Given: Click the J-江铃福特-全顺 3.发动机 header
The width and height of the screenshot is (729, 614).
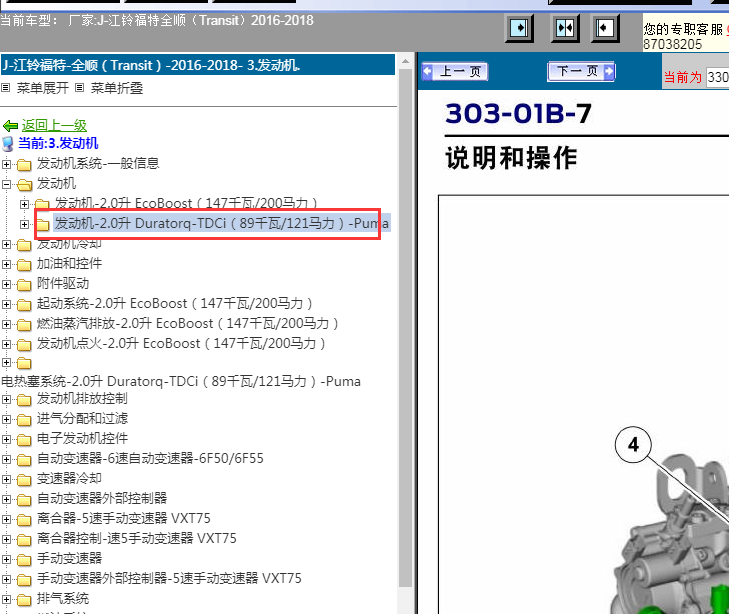Looking at the screenshot, I should tap(198, 65).
